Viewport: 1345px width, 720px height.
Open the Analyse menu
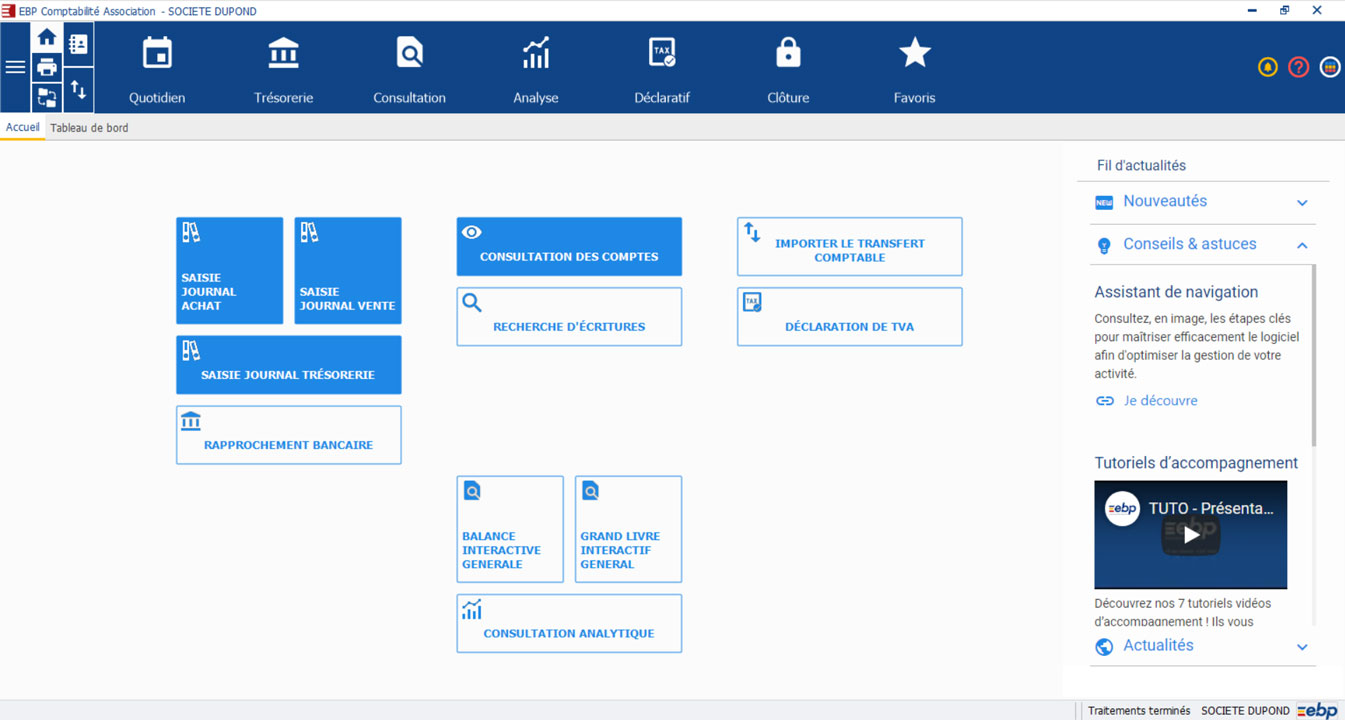[x=536, y=69]
